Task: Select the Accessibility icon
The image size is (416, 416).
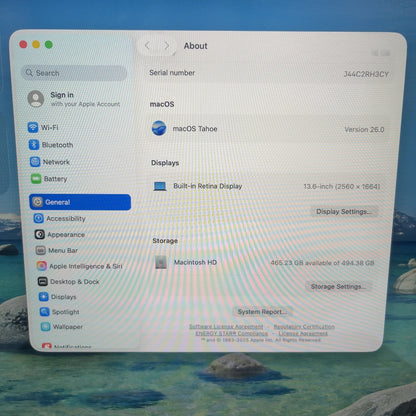Action: (x=39, y=218)
